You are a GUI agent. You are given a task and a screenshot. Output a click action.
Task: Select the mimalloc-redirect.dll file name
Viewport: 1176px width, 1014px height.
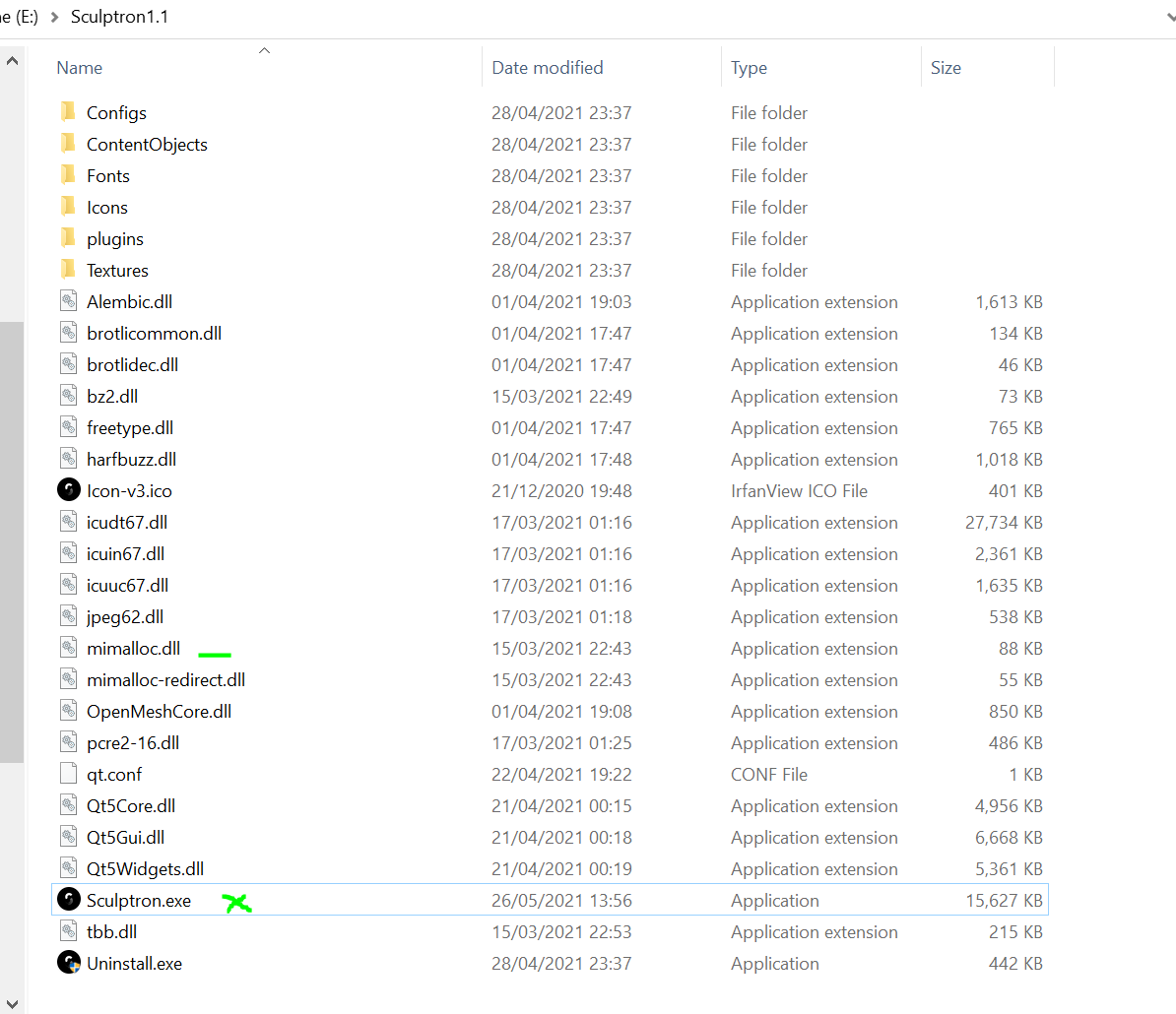165,679
